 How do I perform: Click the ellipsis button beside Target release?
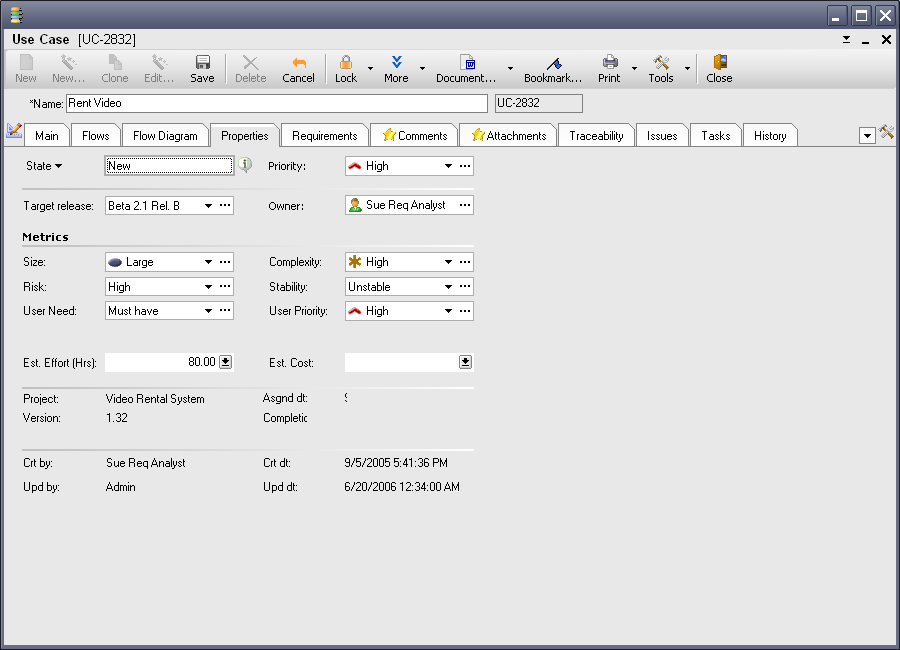225,205
